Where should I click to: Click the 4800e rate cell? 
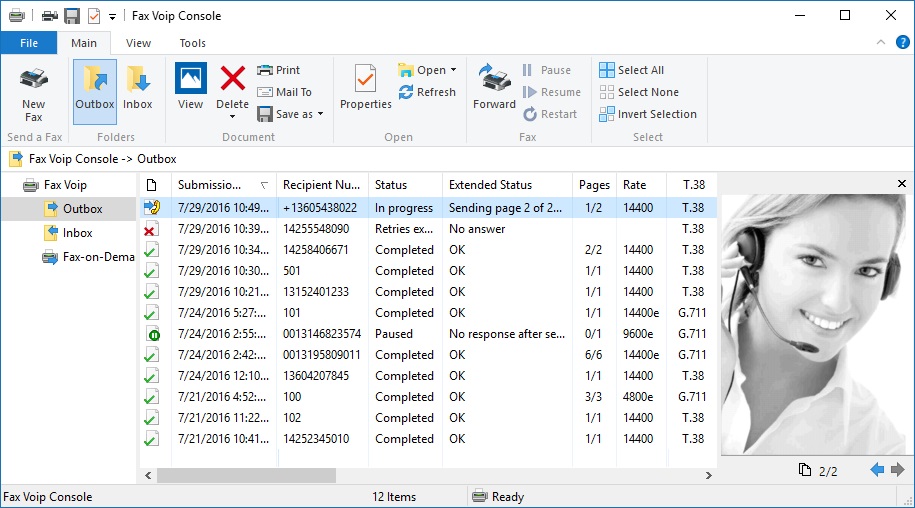point(637,397)
